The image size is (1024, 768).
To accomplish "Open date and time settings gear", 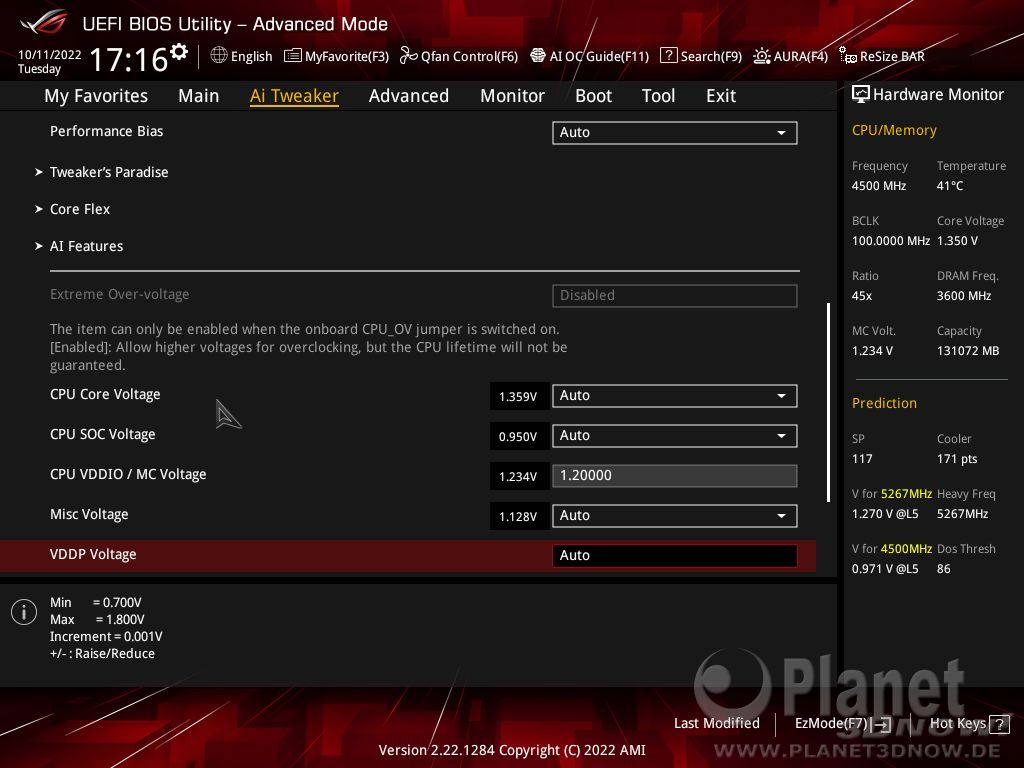I will point(178,51).
